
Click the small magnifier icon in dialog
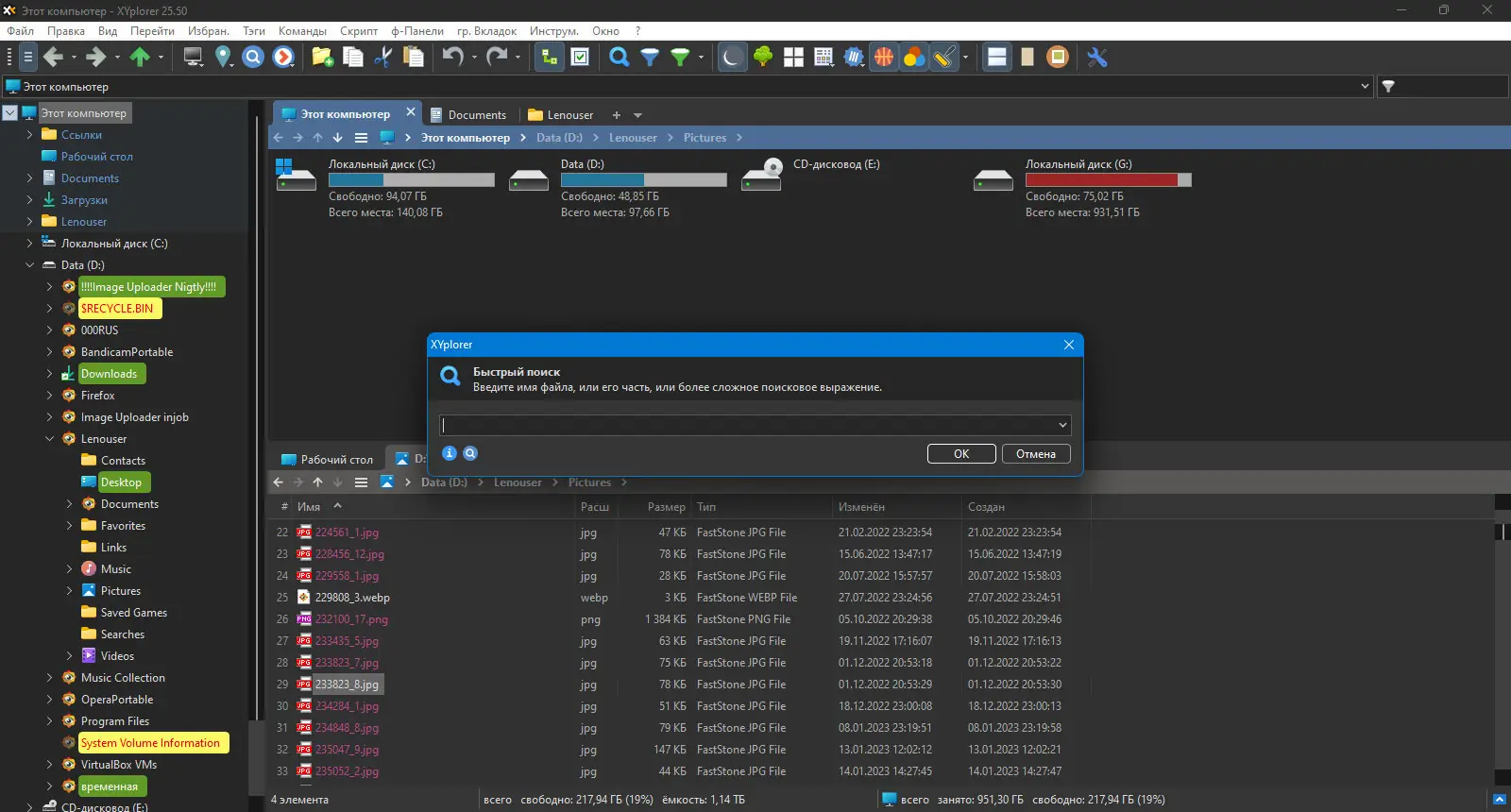pos(470,453)
